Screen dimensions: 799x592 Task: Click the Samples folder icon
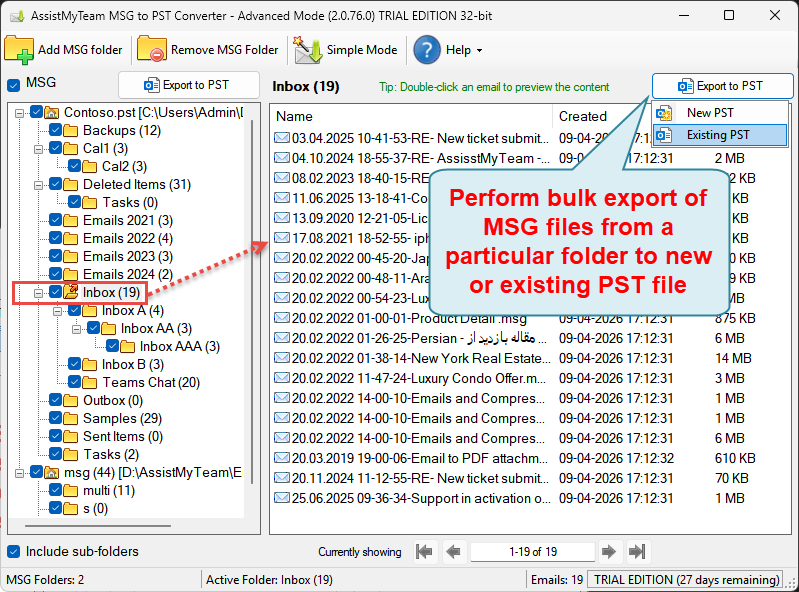tap(70, 418)
